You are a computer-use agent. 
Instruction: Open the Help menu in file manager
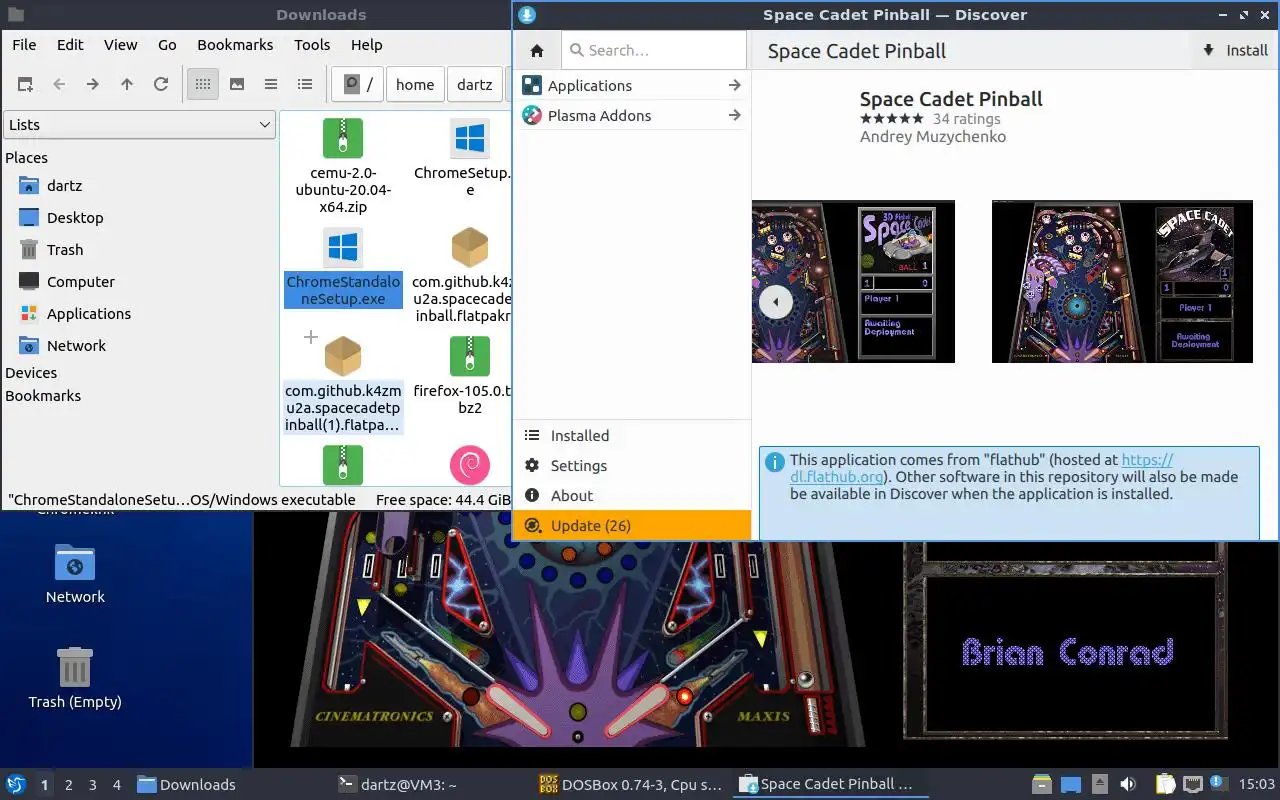tap(367, 45)
